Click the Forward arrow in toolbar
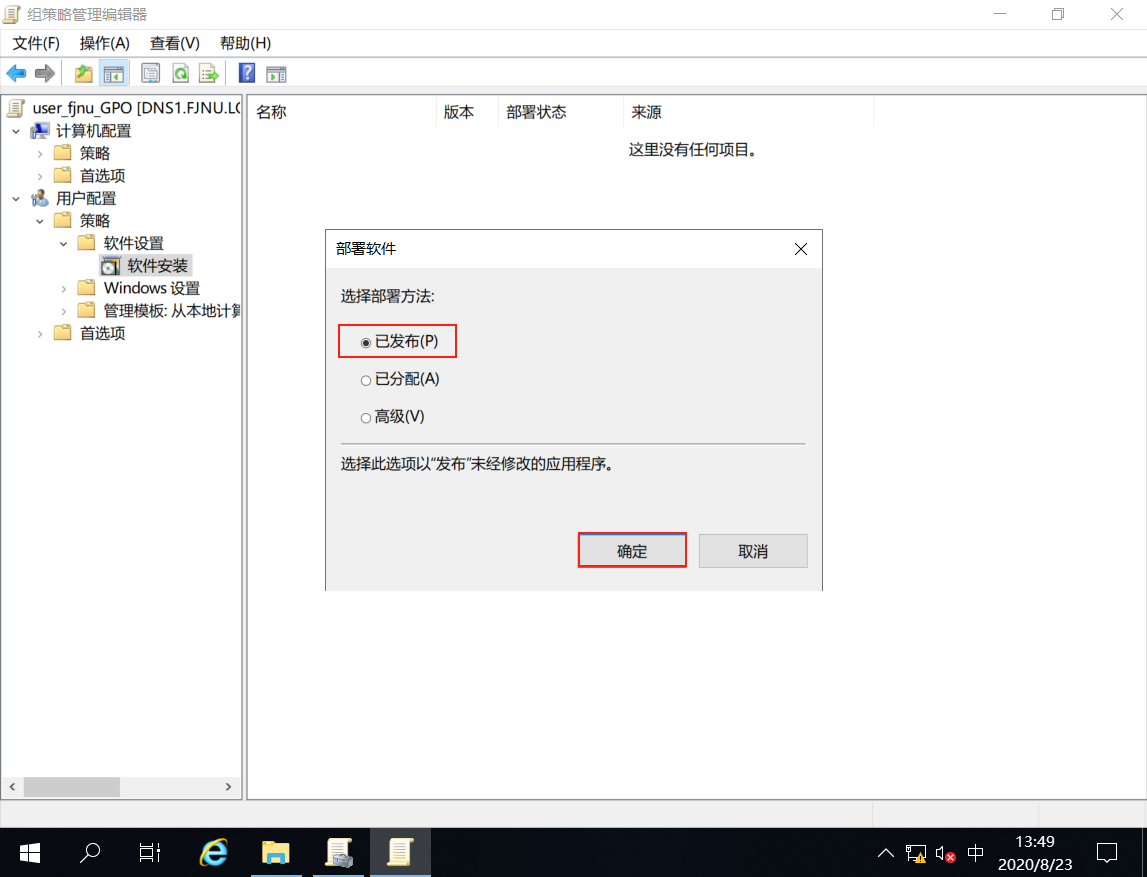1147x877 pixels. click(x=45, y=73)
